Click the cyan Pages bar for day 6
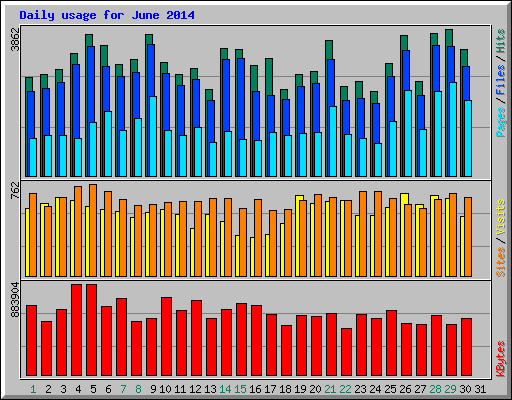This screenshot has width=512, height=400. pyautogui.click(x=108, y=144)
